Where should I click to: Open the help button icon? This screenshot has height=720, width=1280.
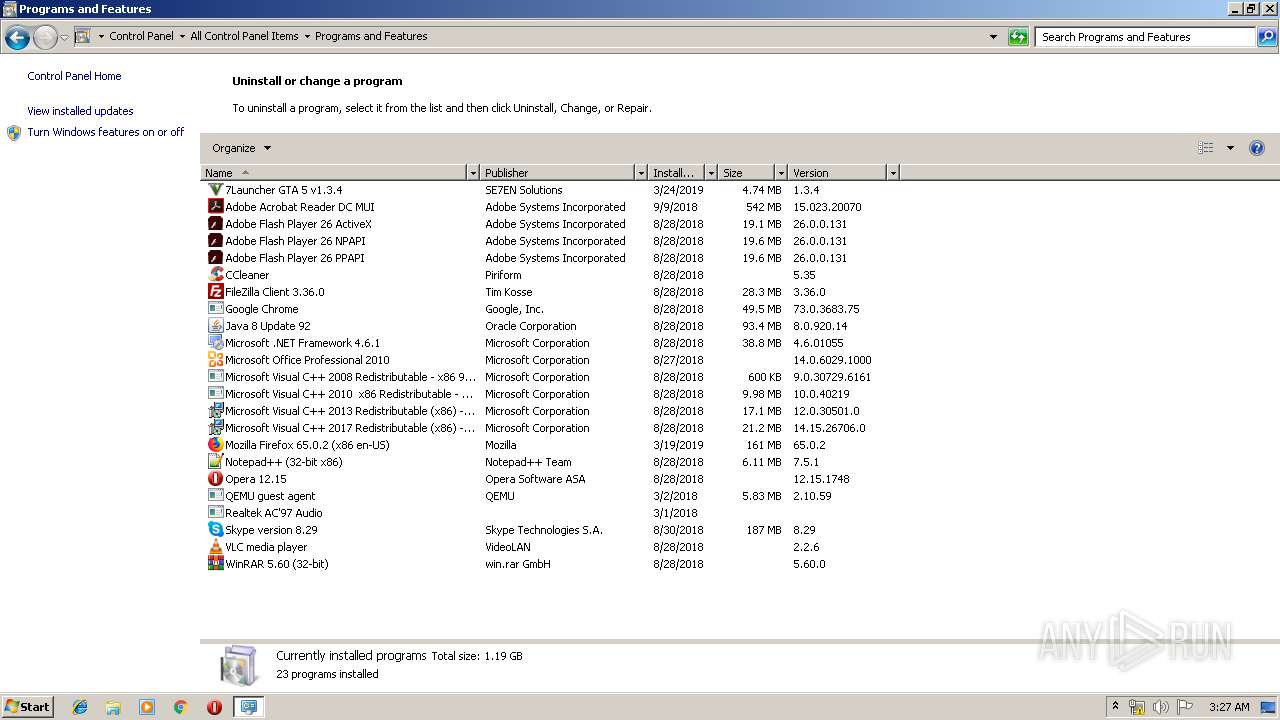pos(1257,148)
